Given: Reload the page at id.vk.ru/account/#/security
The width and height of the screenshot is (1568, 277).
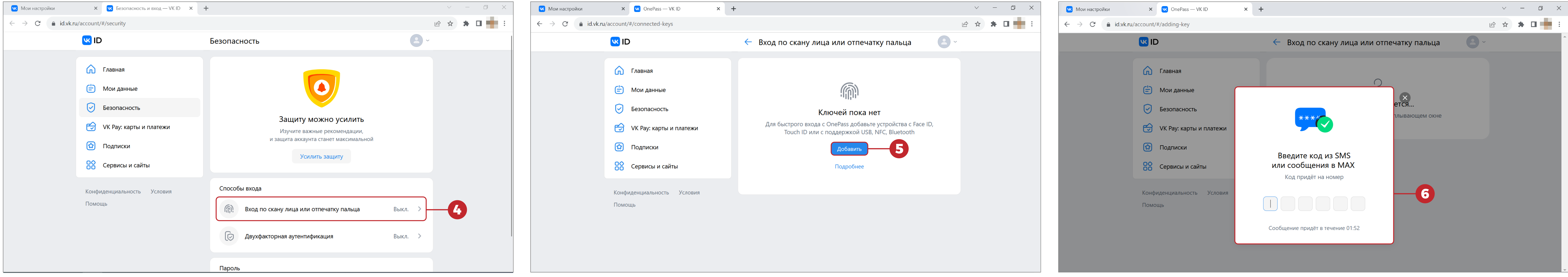Looking at the screenshot, I should pyautogui.click(x=38, y=24).
